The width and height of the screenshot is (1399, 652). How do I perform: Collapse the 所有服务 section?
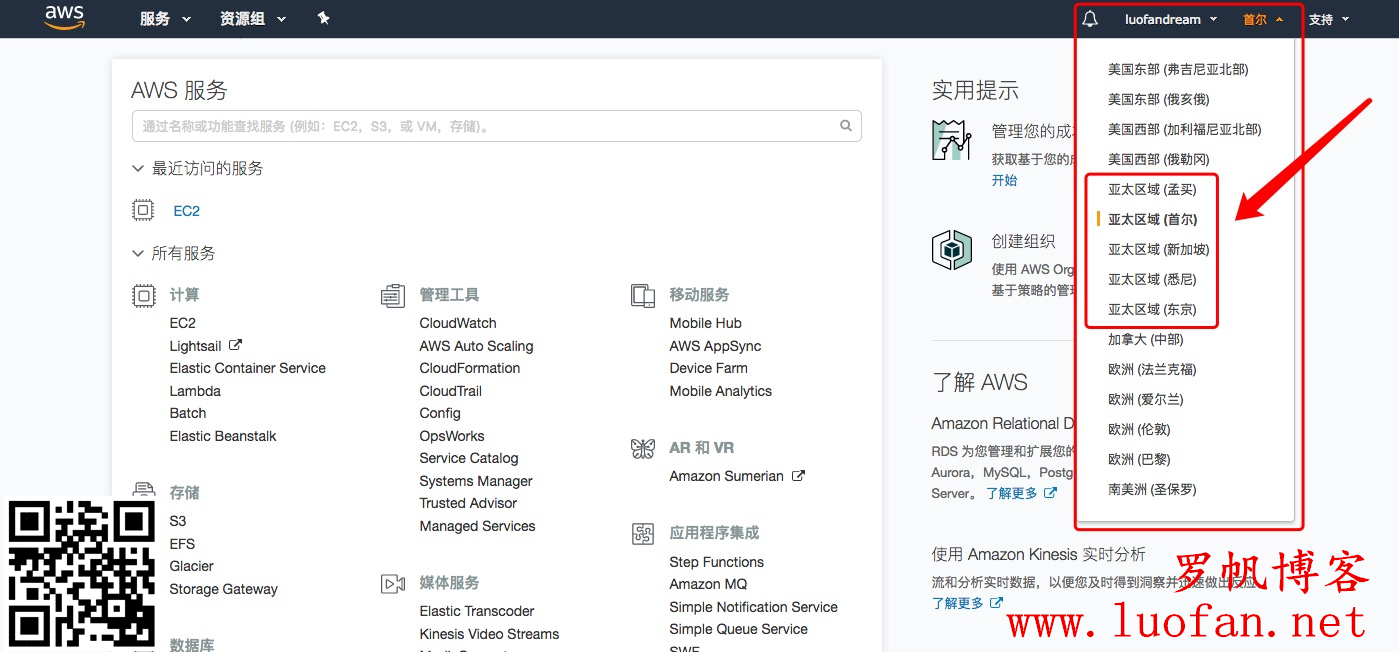(x=174, y=253)
